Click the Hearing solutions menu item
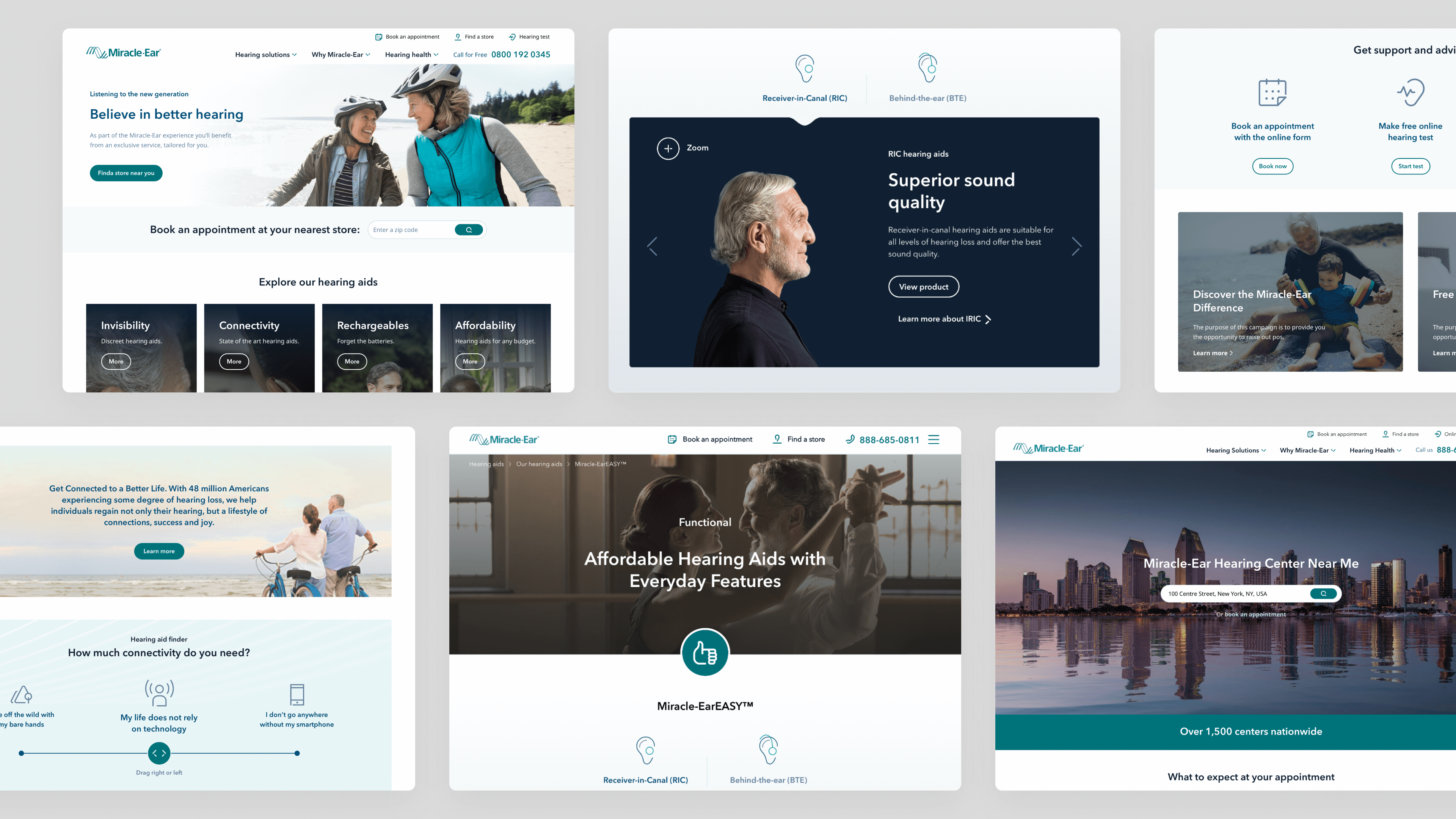The width and height of the screenshot is (1456, 819). [264, 54]
